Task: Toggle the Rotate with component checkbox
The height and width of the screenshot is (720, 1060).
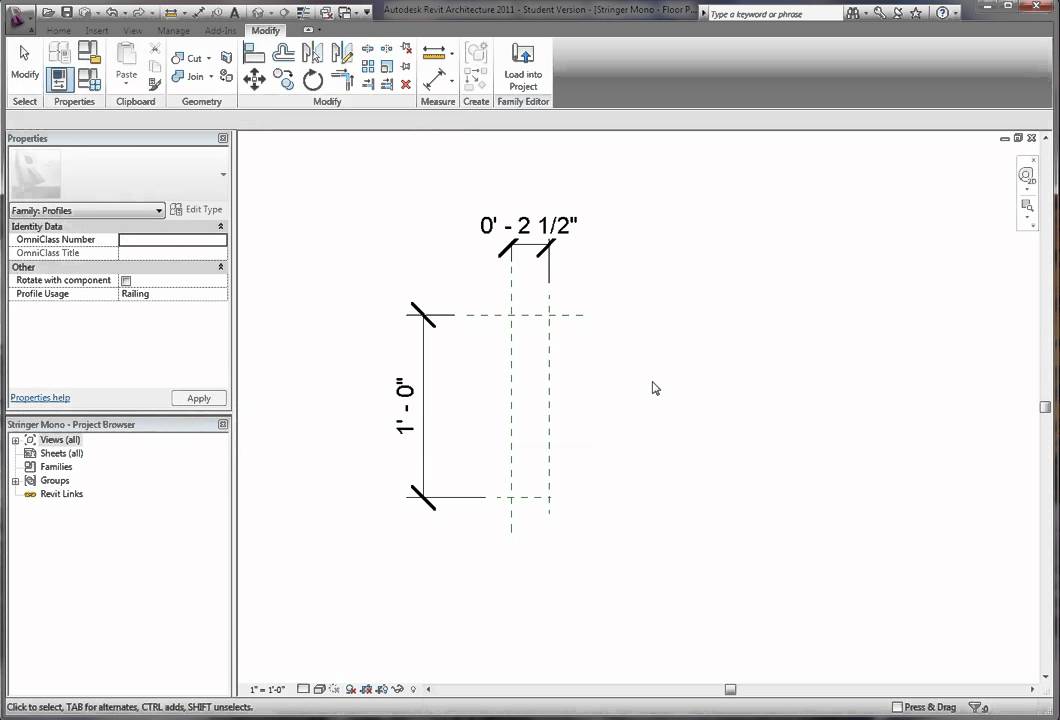Action: coord(126,280)
